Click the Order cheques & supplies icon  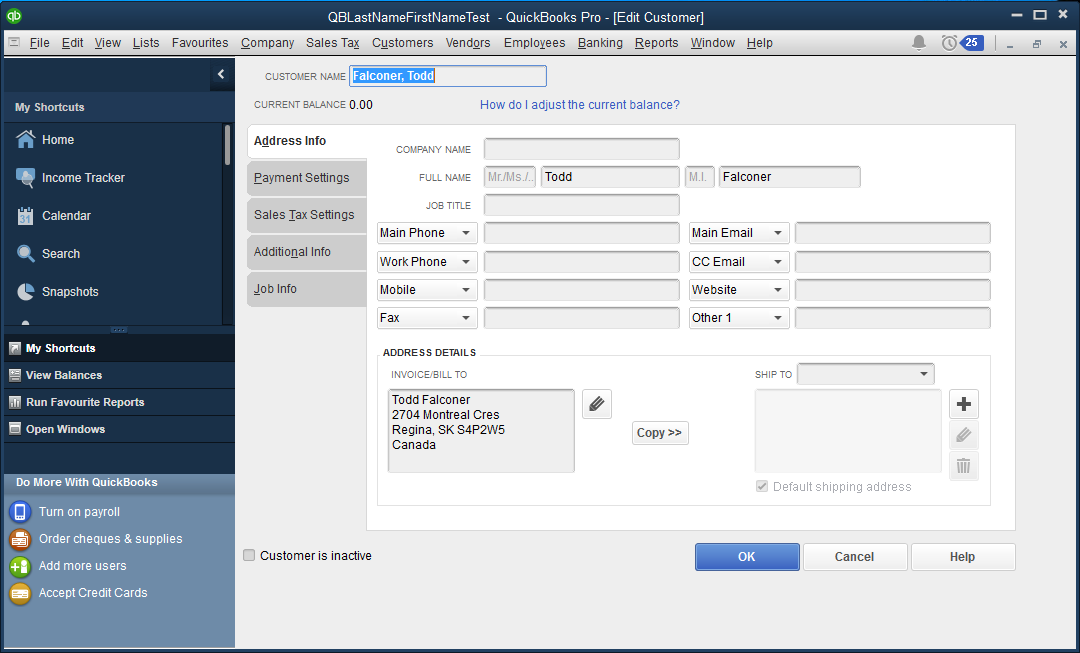20,539
